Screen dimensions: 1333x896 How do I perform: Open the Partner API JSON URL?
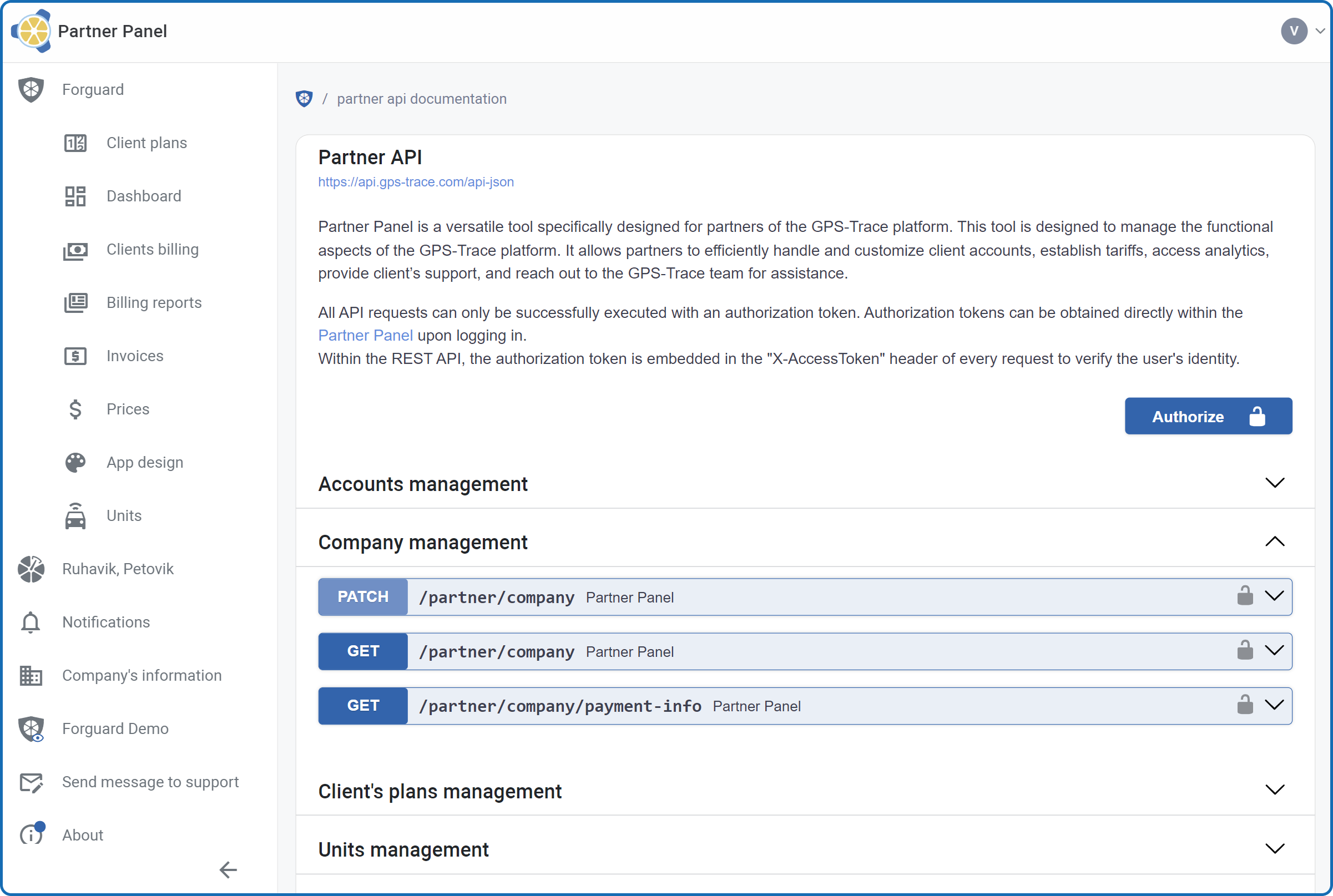(415, 182)
